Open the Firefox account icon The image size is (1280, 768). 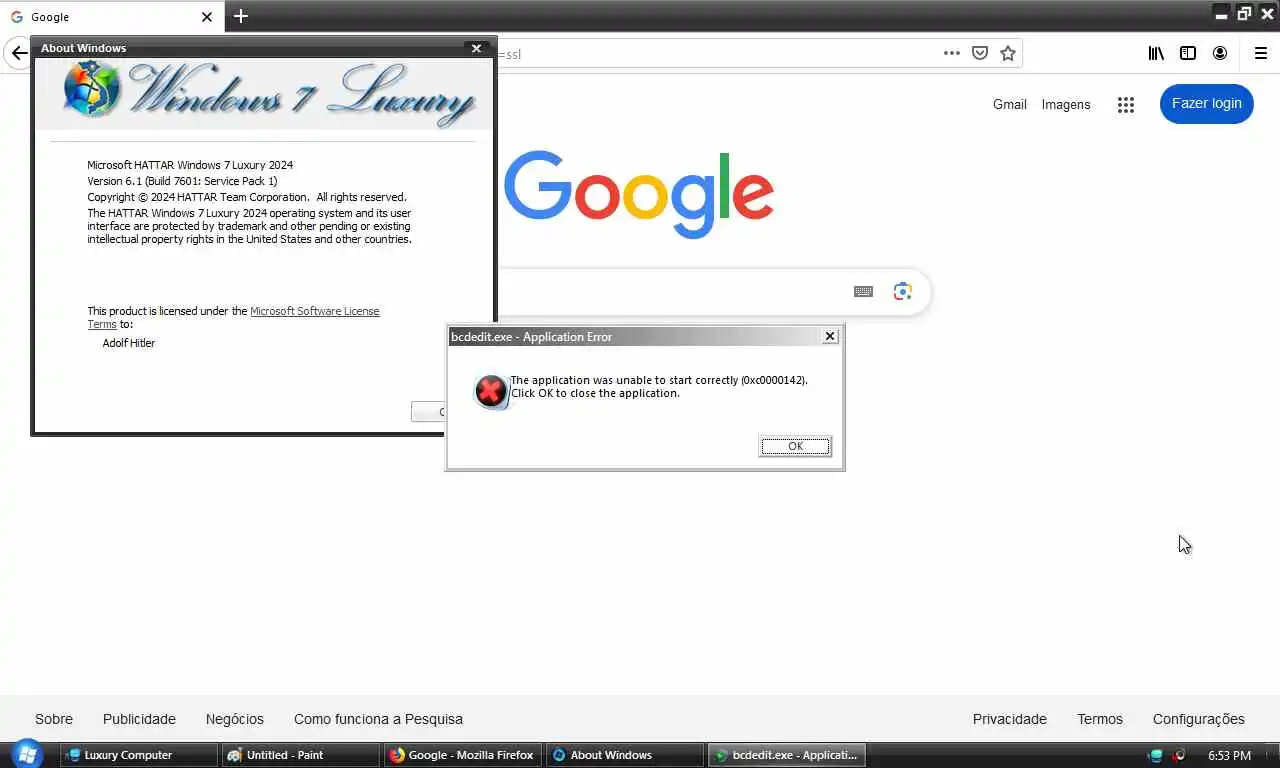[x=1220, y=53]
